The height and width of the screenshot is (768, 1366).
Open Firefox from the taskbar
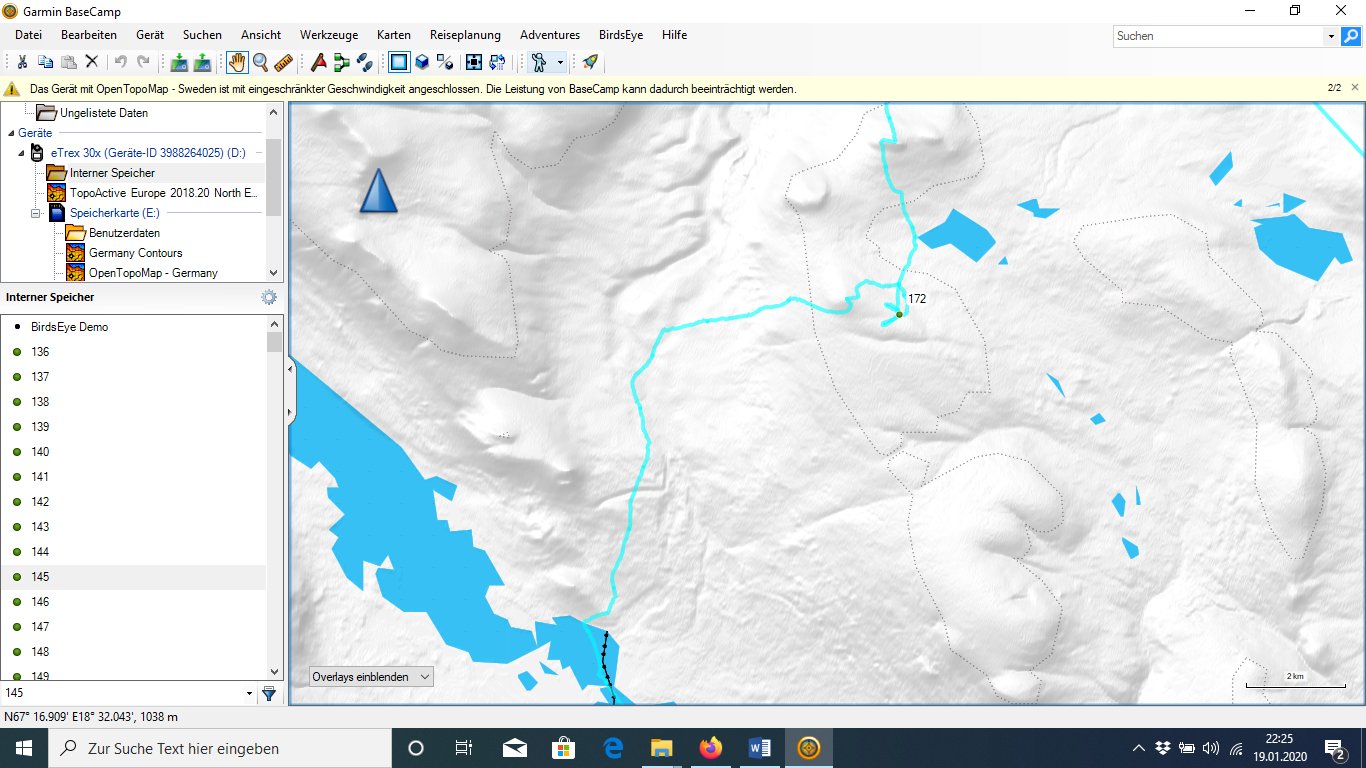click(711, 748)
